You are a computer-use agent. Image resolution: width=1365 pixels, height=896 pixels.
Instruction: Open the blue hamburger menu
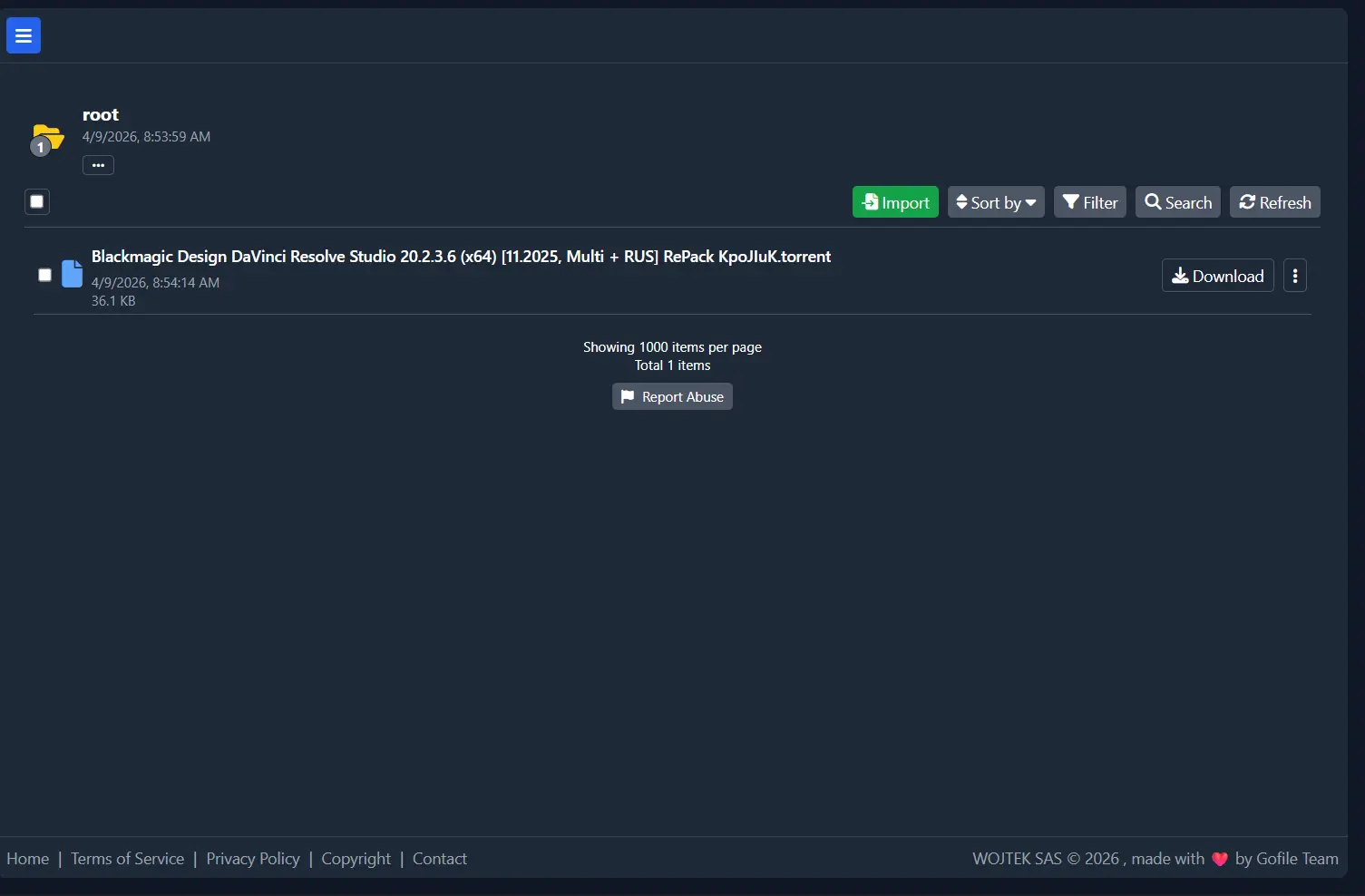(24, 35)
